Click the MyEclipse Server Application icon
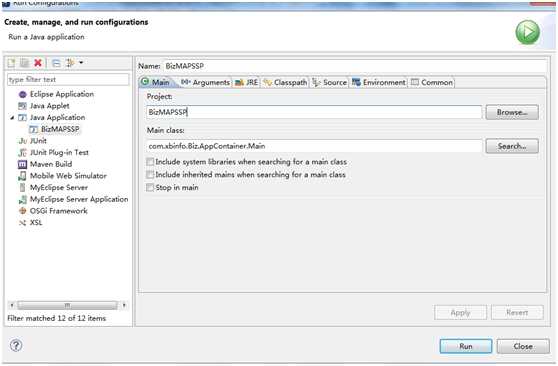Screen dimensions: 558x366 tap(22, 199)
